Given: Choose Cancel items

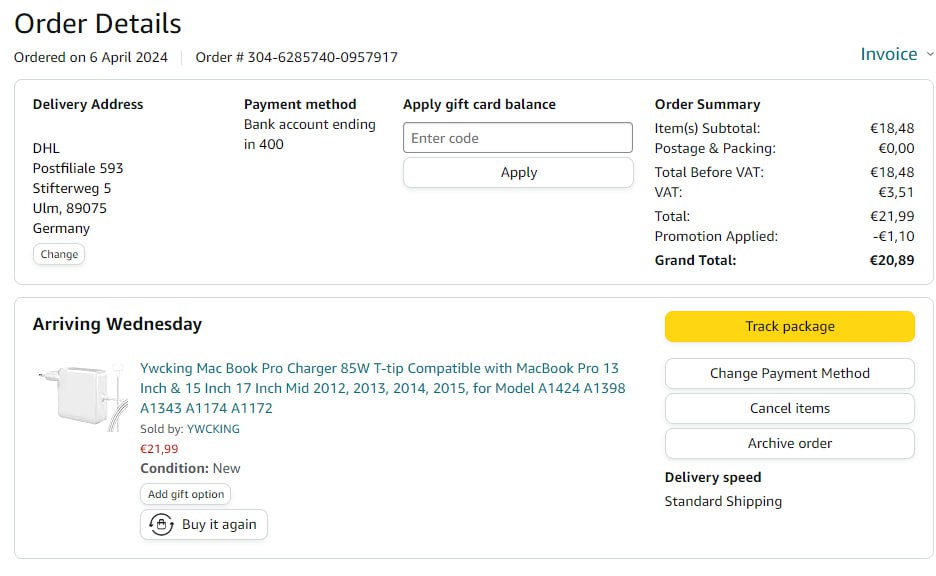Looking at the screenshot, I should pyautogui.click(x=789, y=408).
